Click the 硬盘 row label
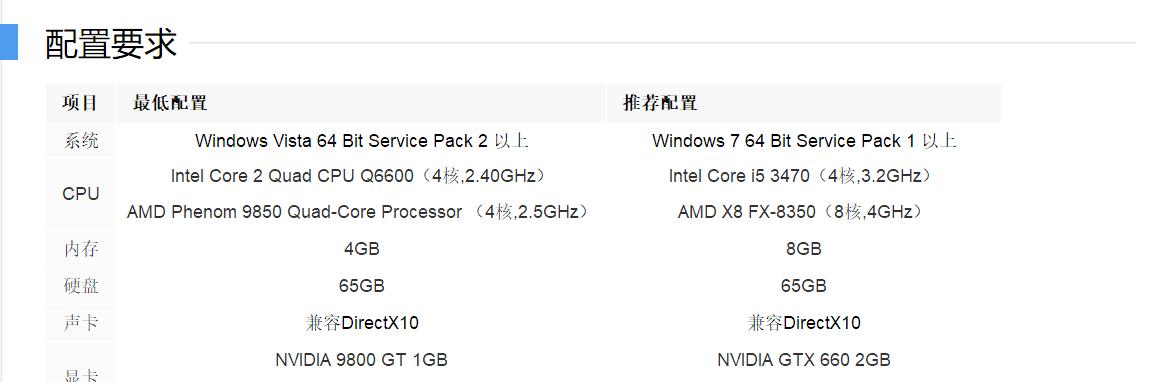 (x=81, y=285)
